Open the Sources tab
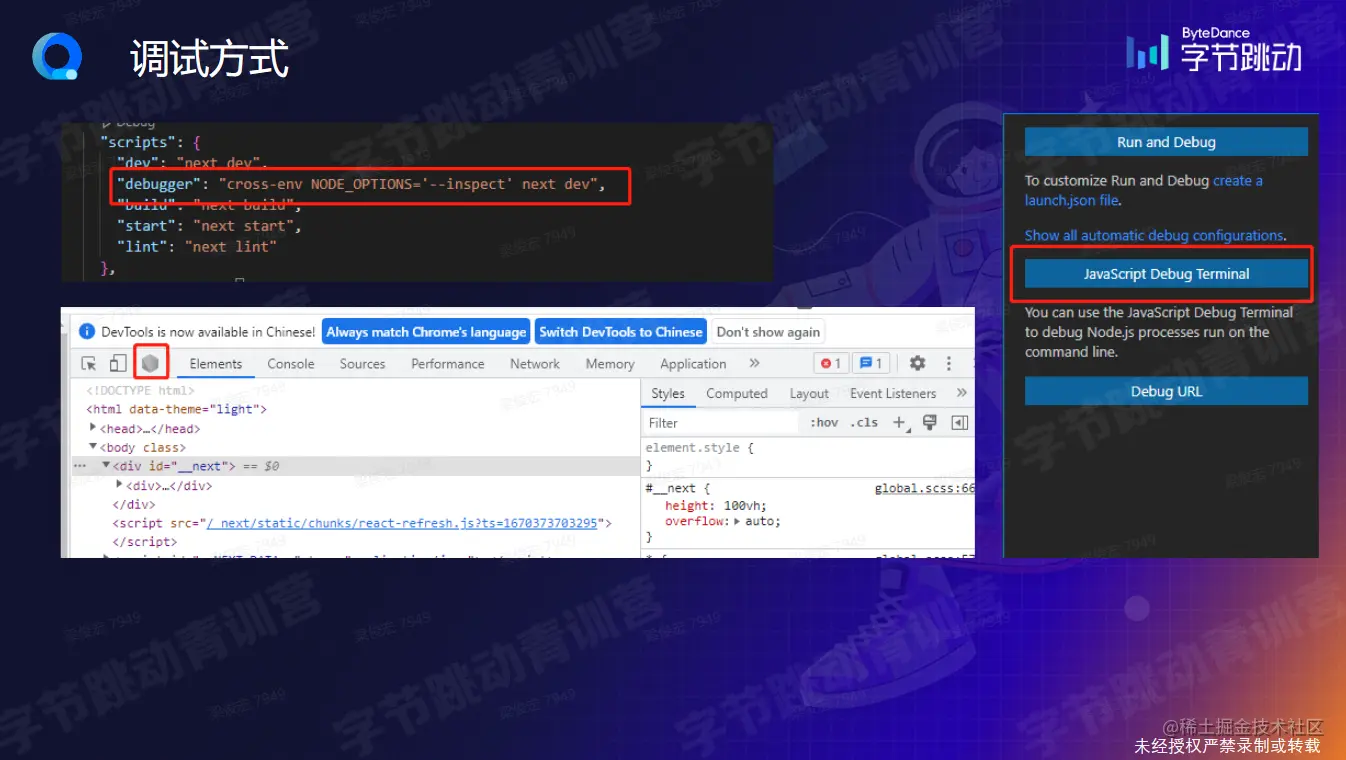1346x760 pixels. [362, 364]
